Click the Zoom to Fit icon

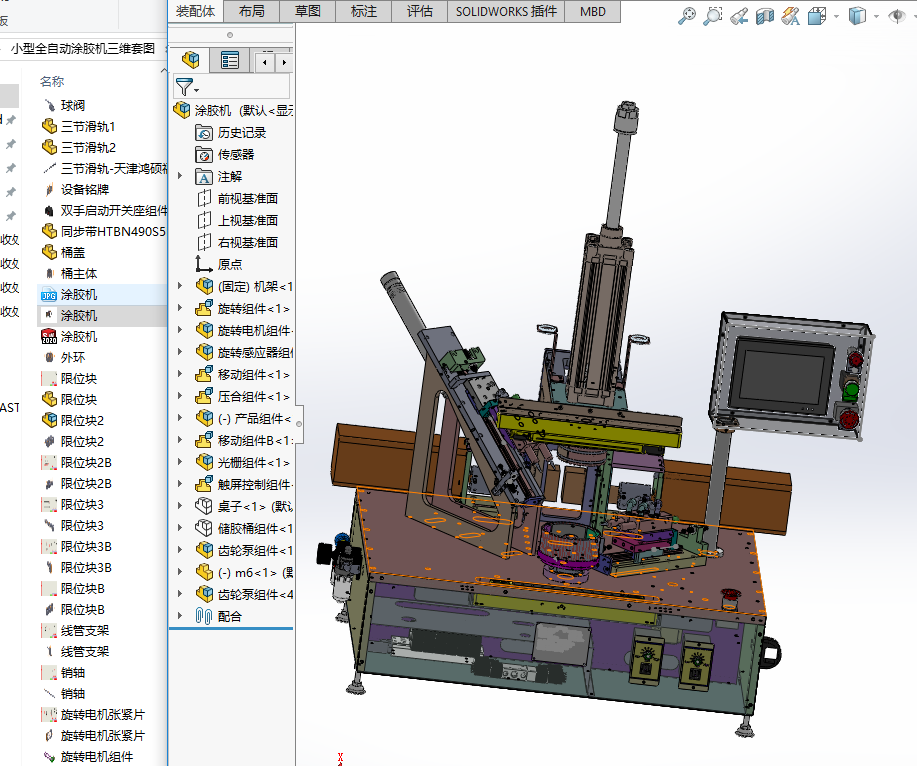click(686, 15)
